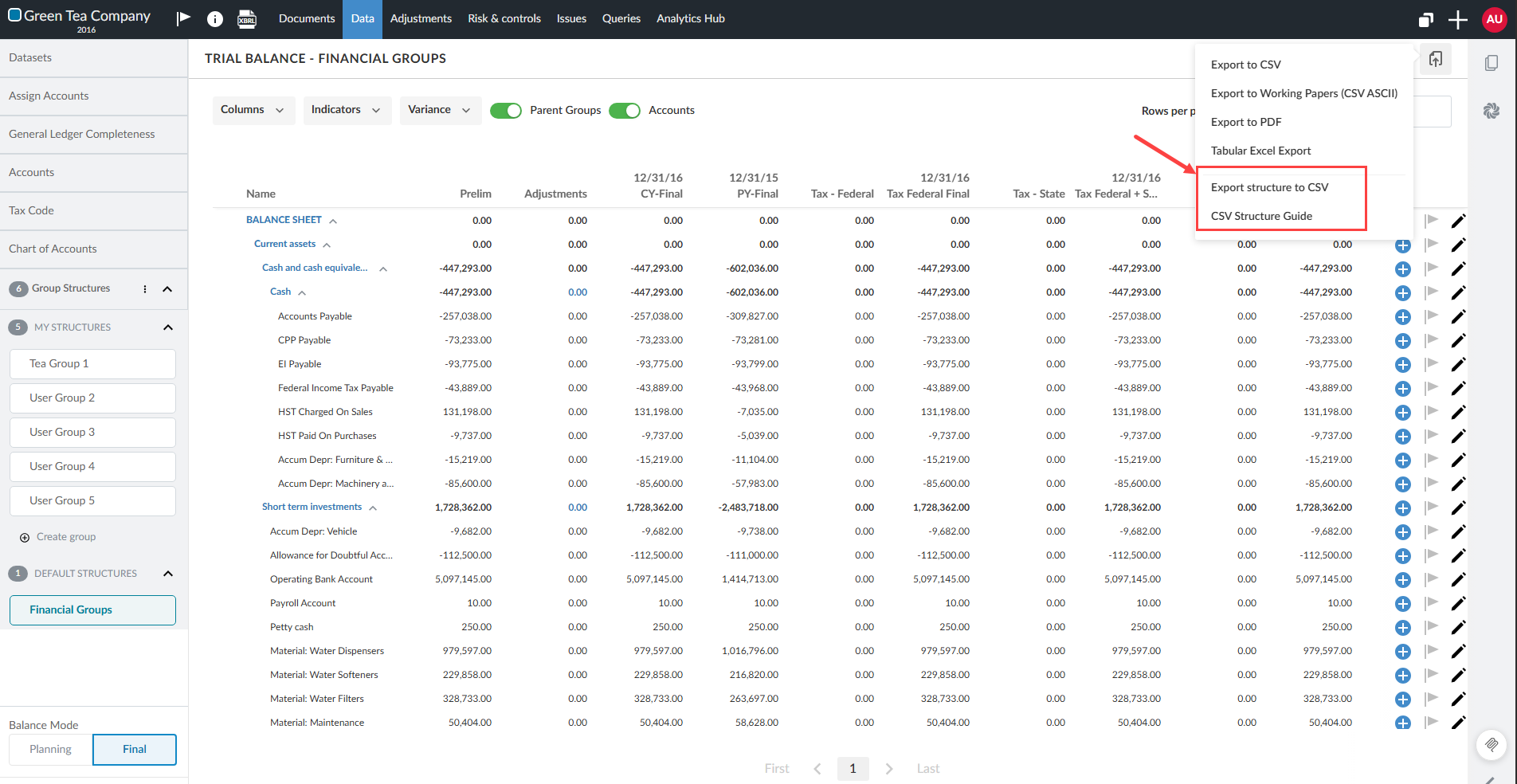Click page number 1
Screen dimensions: 1517x784
[853, 769]
